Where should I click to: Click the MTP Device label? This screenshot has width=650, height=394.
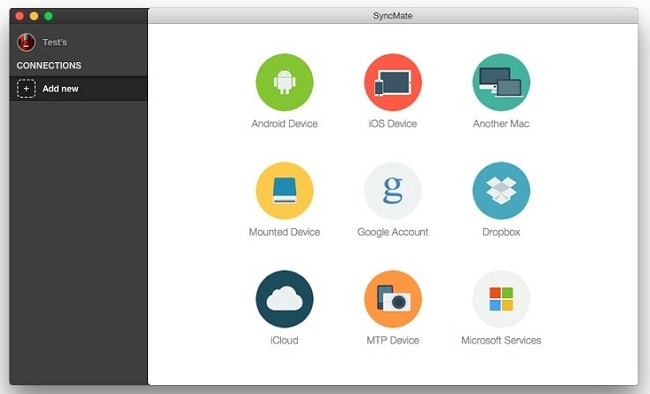[393, 340]
